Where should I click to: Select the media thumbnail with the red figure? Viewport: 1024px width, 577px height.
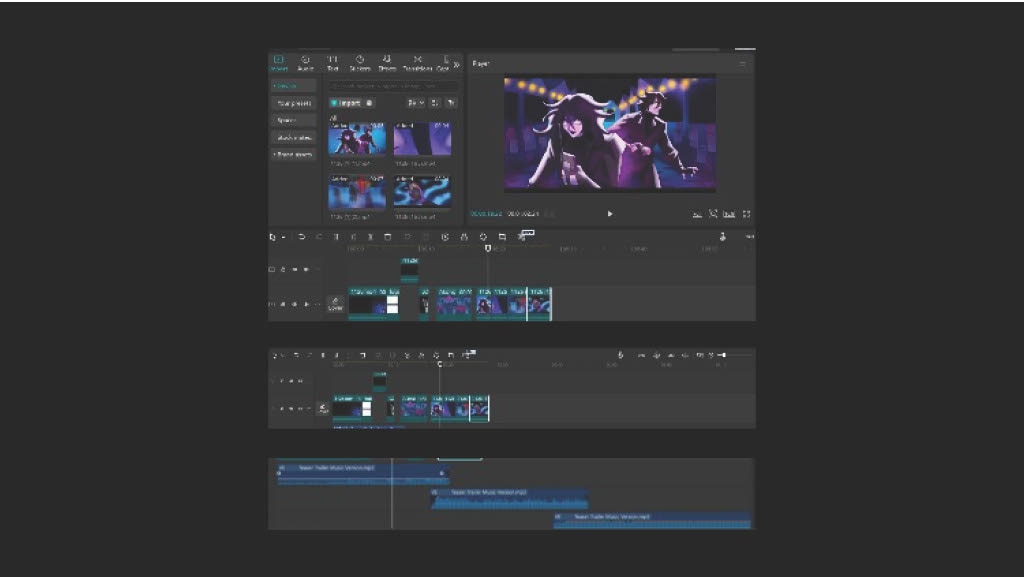coord(357,192)
